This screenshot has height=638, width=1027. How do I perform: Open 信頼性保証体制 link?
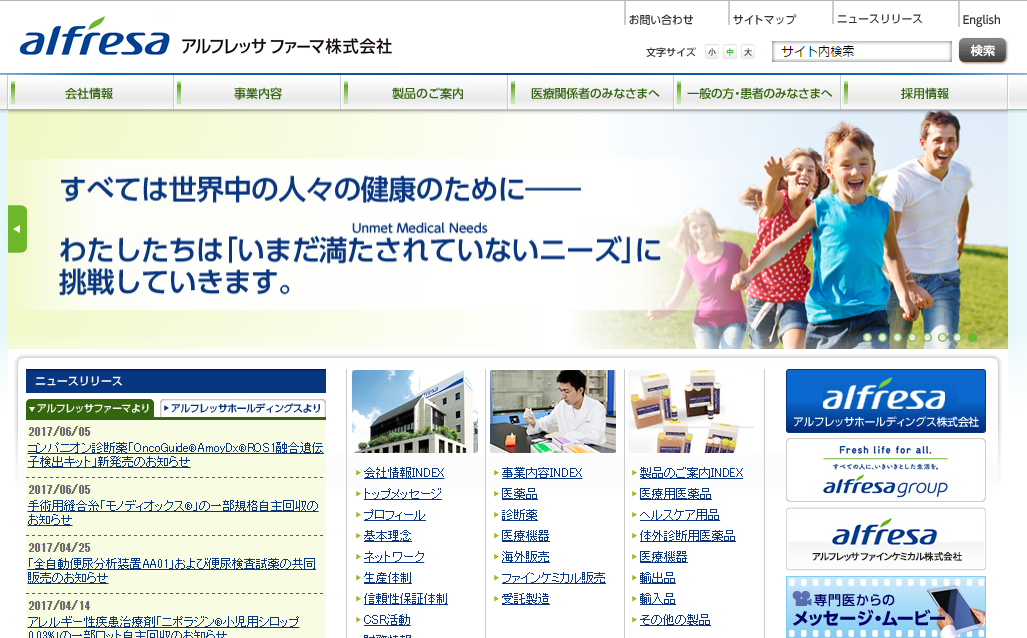pyautogui.click(x=405, y=599)
